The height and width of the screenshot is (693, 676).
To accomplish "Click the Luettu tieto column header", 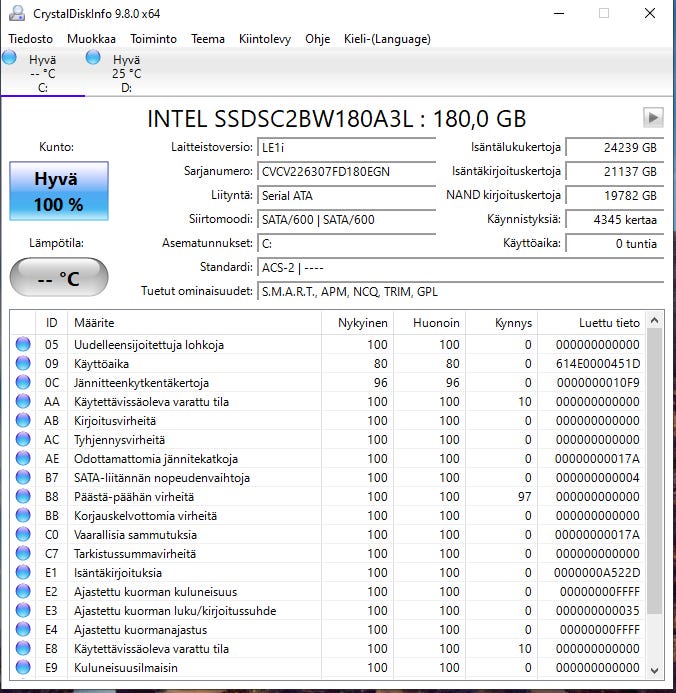I will pyautogui.click(x=592, y=323).
